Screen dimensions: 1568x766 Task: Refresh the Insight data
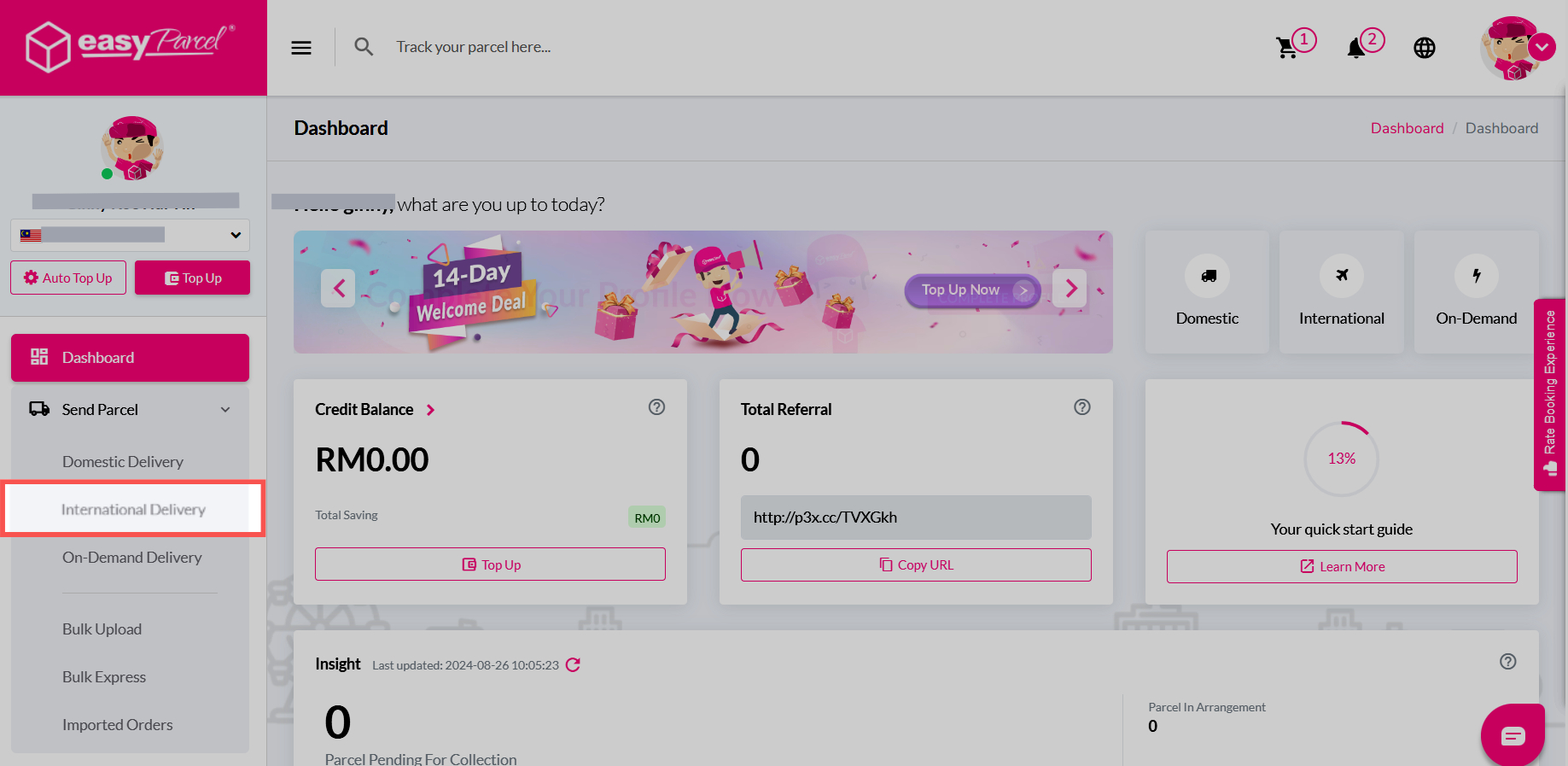pyautogui.click(x=573, y=664)
